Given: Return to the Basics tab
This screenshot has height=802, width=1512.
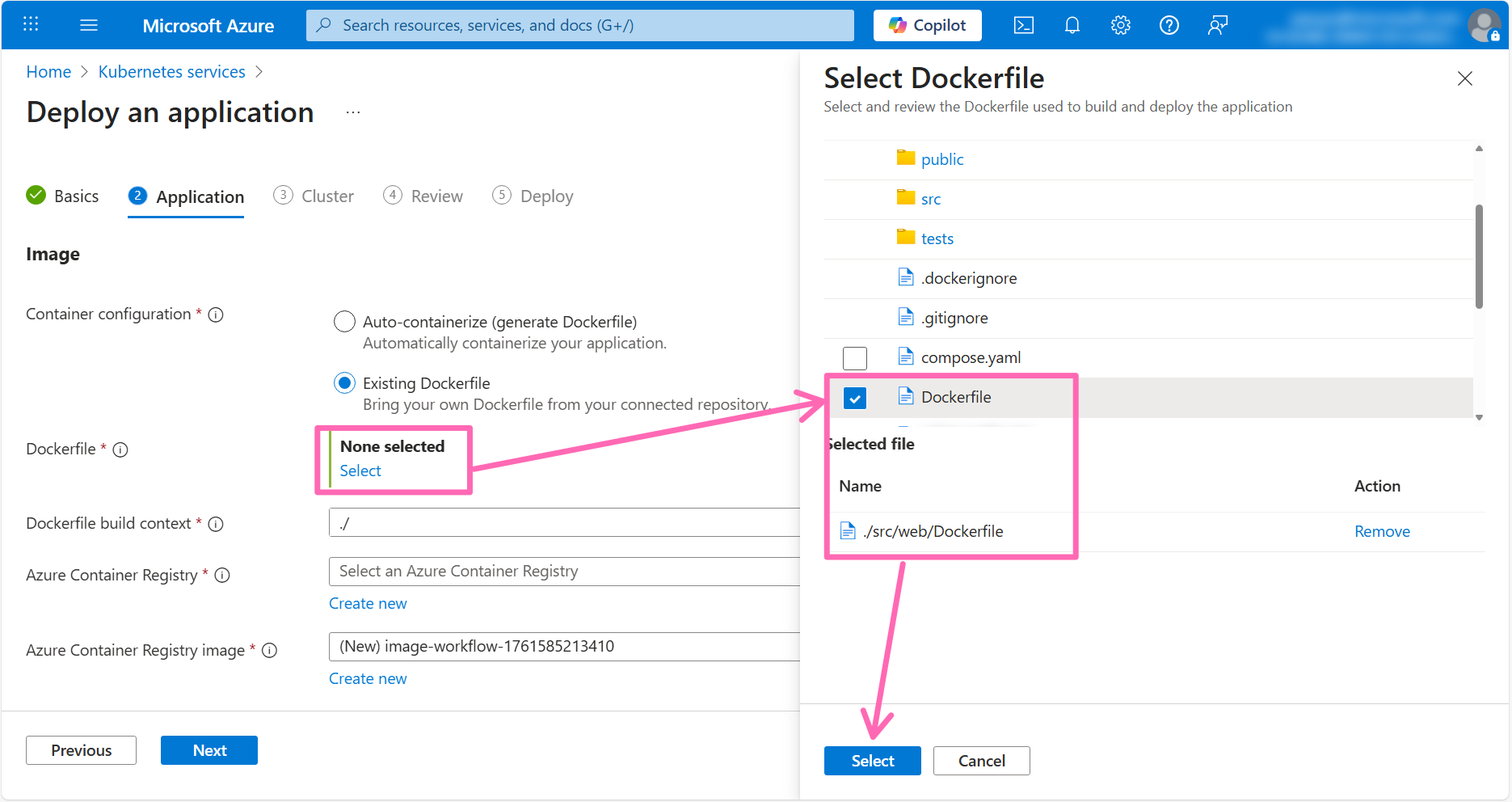Looking at the screenshot, I should 77,196.
